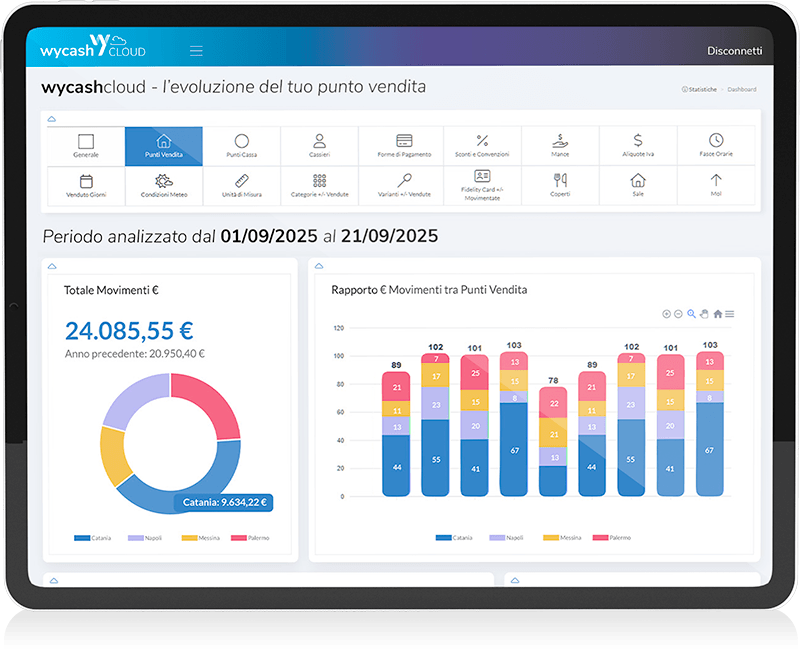Screen dimensions: 800x670
Task: Toggle Napoli series in donut legend
Action: coord(145,538)
